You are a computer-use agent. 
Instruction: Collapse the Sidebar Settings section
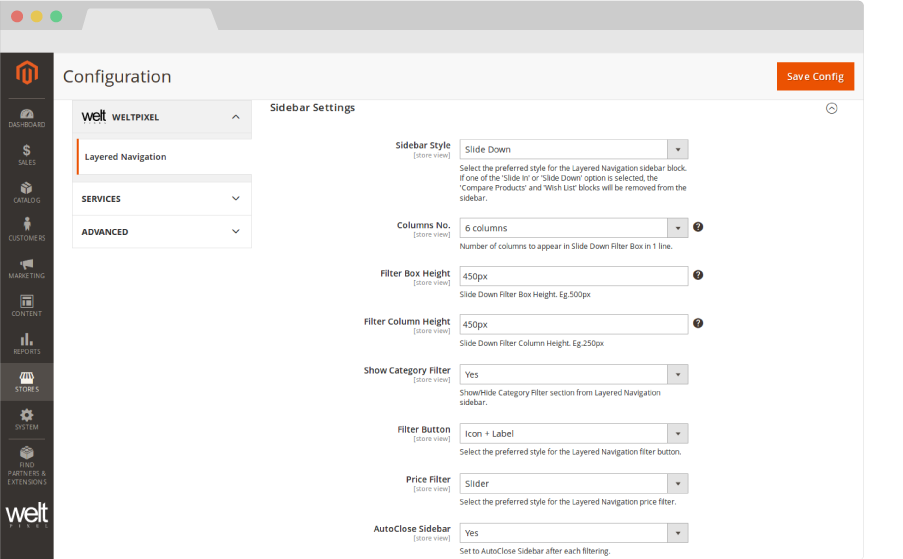click(831, 108)
